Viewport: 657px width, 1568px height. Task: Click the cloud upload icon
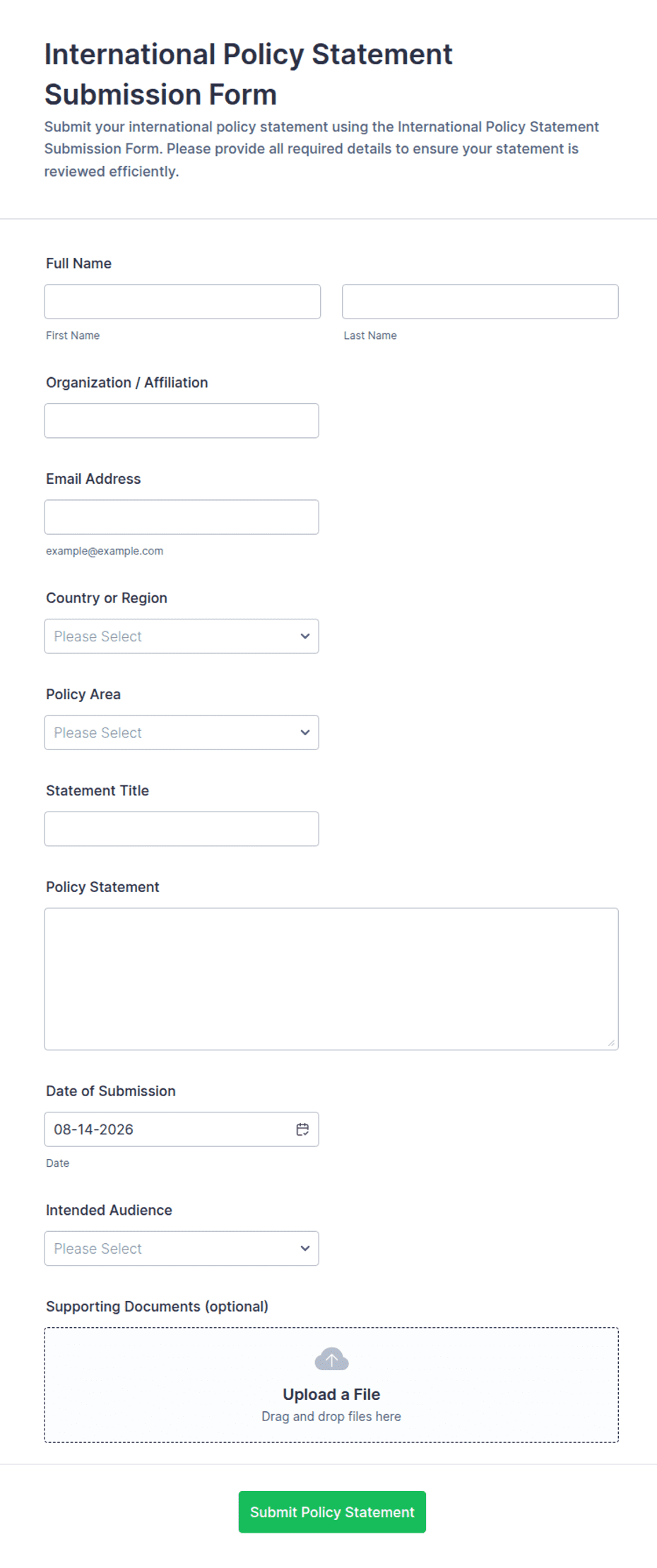pos(331,1359)
